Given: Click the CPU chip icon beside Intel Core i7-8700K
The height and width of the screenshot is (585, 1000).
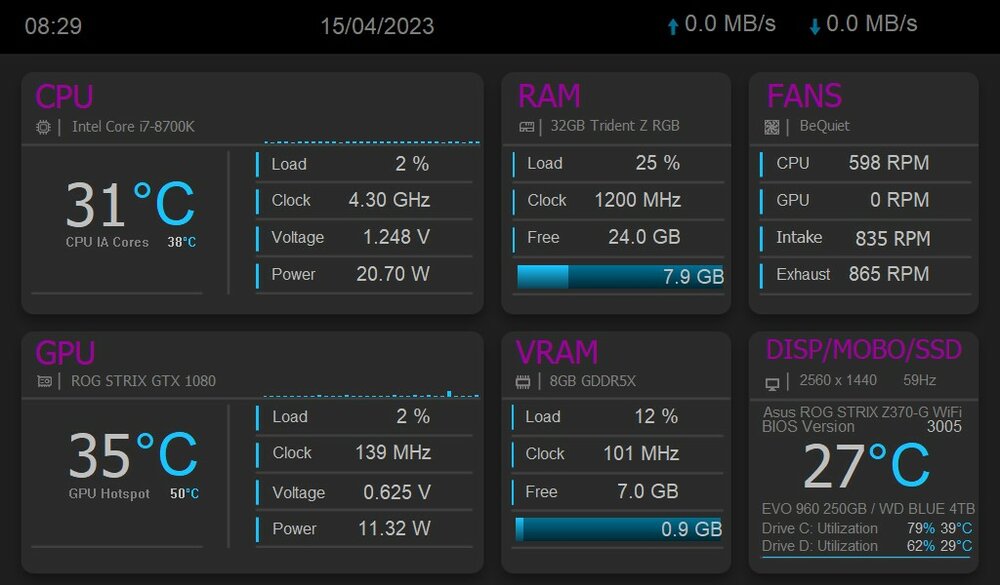Looking at the screenshot, I should click(43, 127).
